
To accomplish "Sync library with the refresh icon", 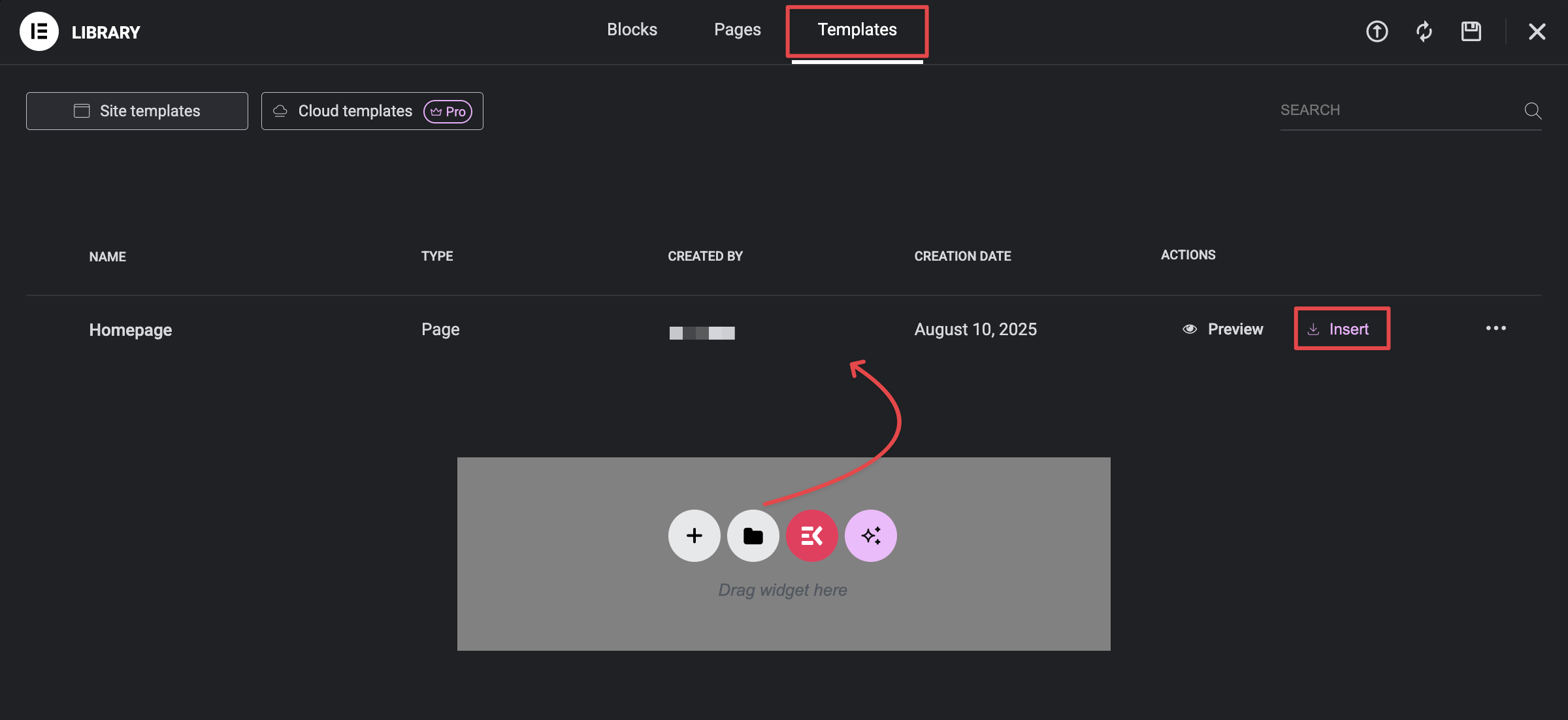I will (1424, 31).
